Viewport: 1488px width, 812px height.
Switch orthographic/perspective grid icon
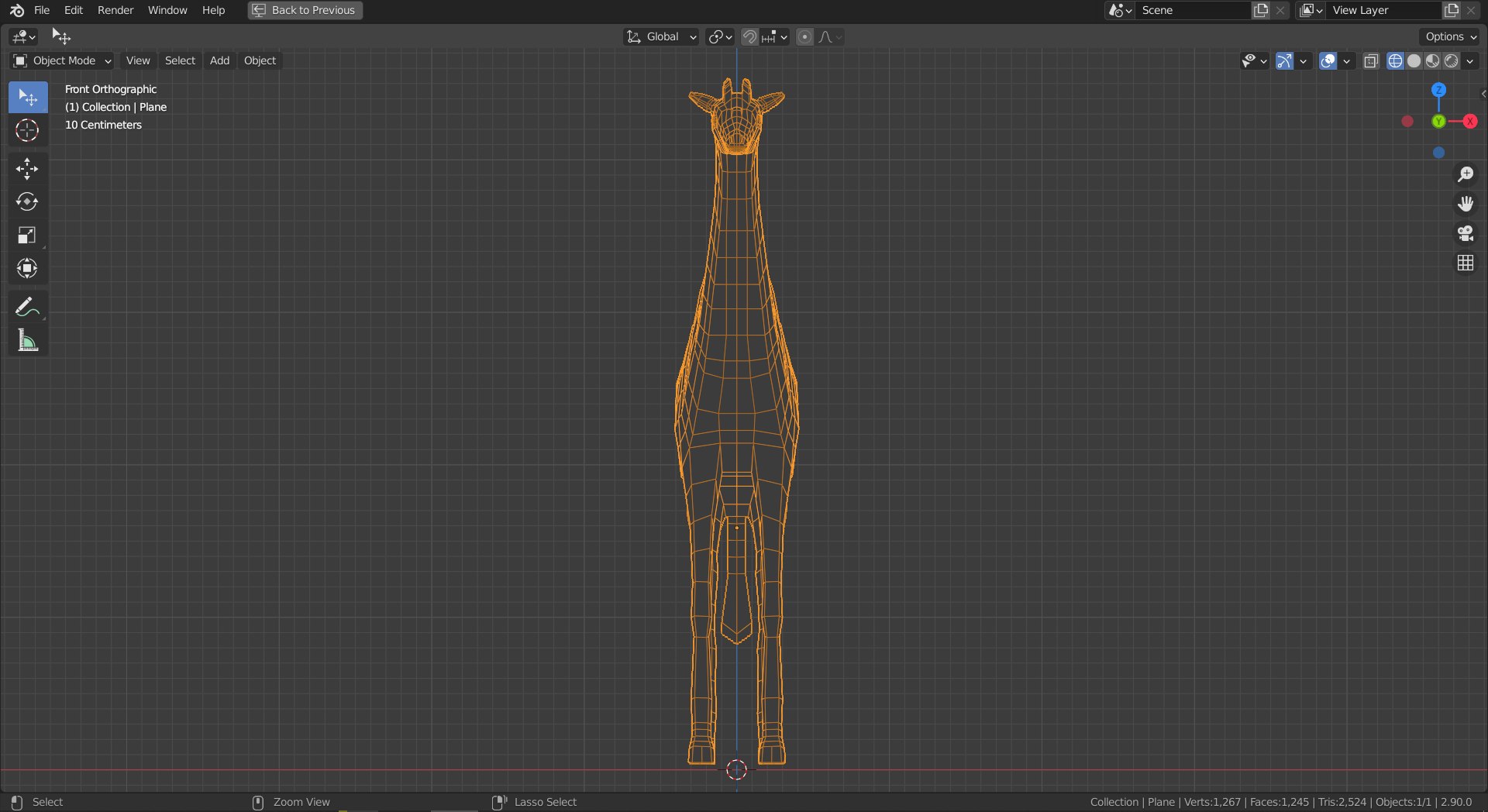pyautogui.click(x=1465, y=263)
